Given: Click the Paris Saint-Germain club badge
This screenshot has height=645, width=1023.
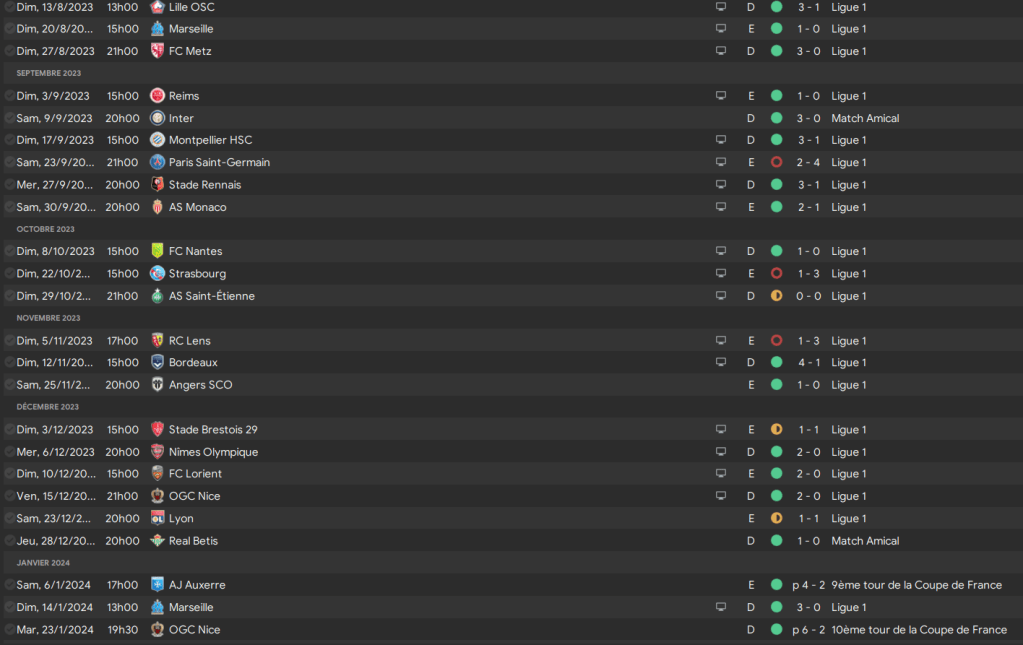Looking at the screenshot, I should [x=157, y=162].
